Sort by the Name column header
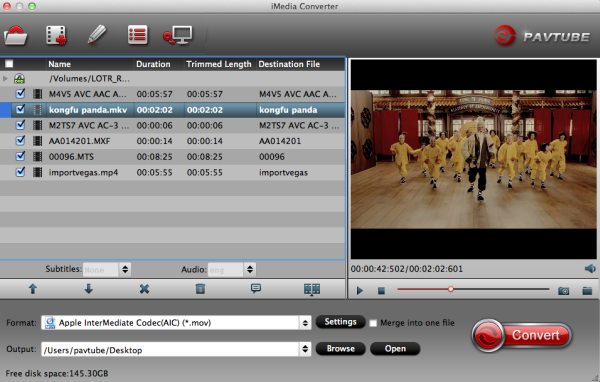The width and height of the screenshot is (600, 382). (x=60, y=64)
